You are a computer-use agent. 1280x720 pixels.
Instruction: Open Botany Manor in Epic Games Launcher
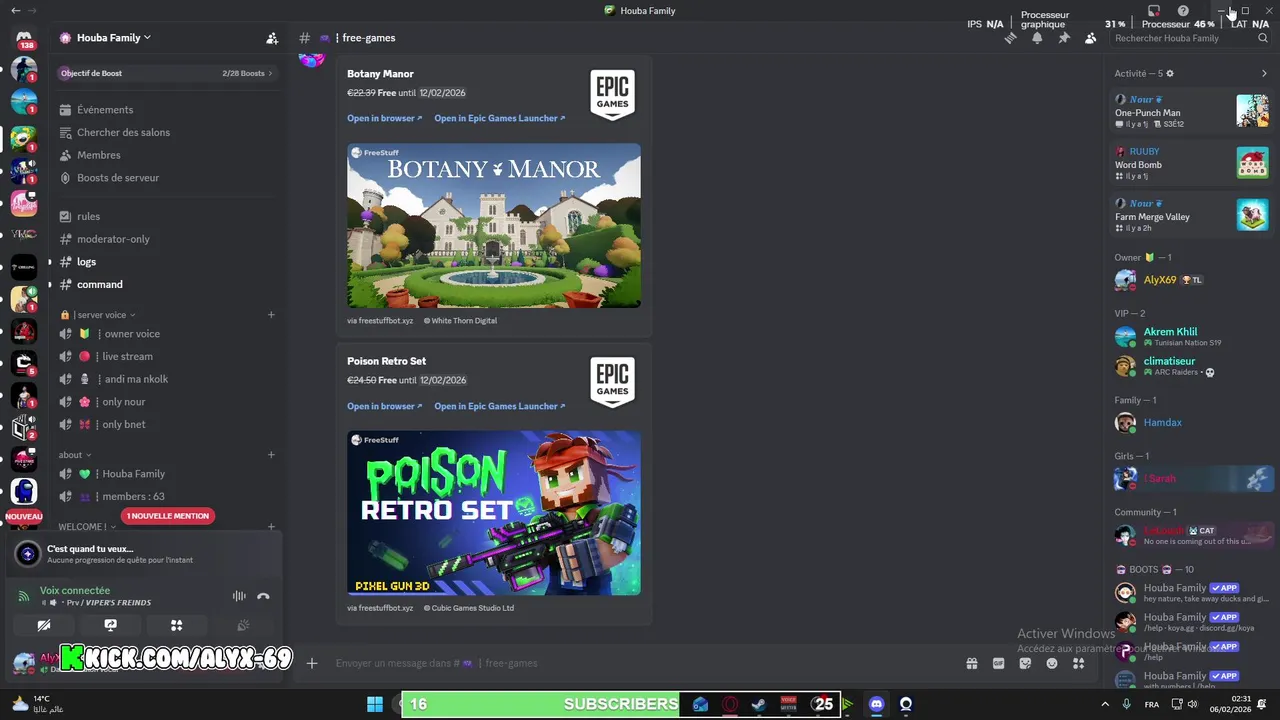(499, 118)
